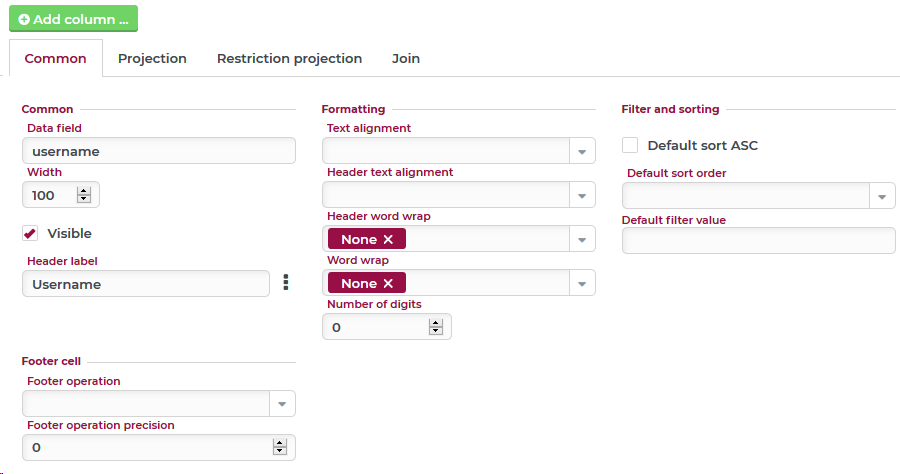Image resolution: width=900 pixels, height=474 pixels.
Task: Enable Default sort ASC checkbox
Action: (630, 145)
